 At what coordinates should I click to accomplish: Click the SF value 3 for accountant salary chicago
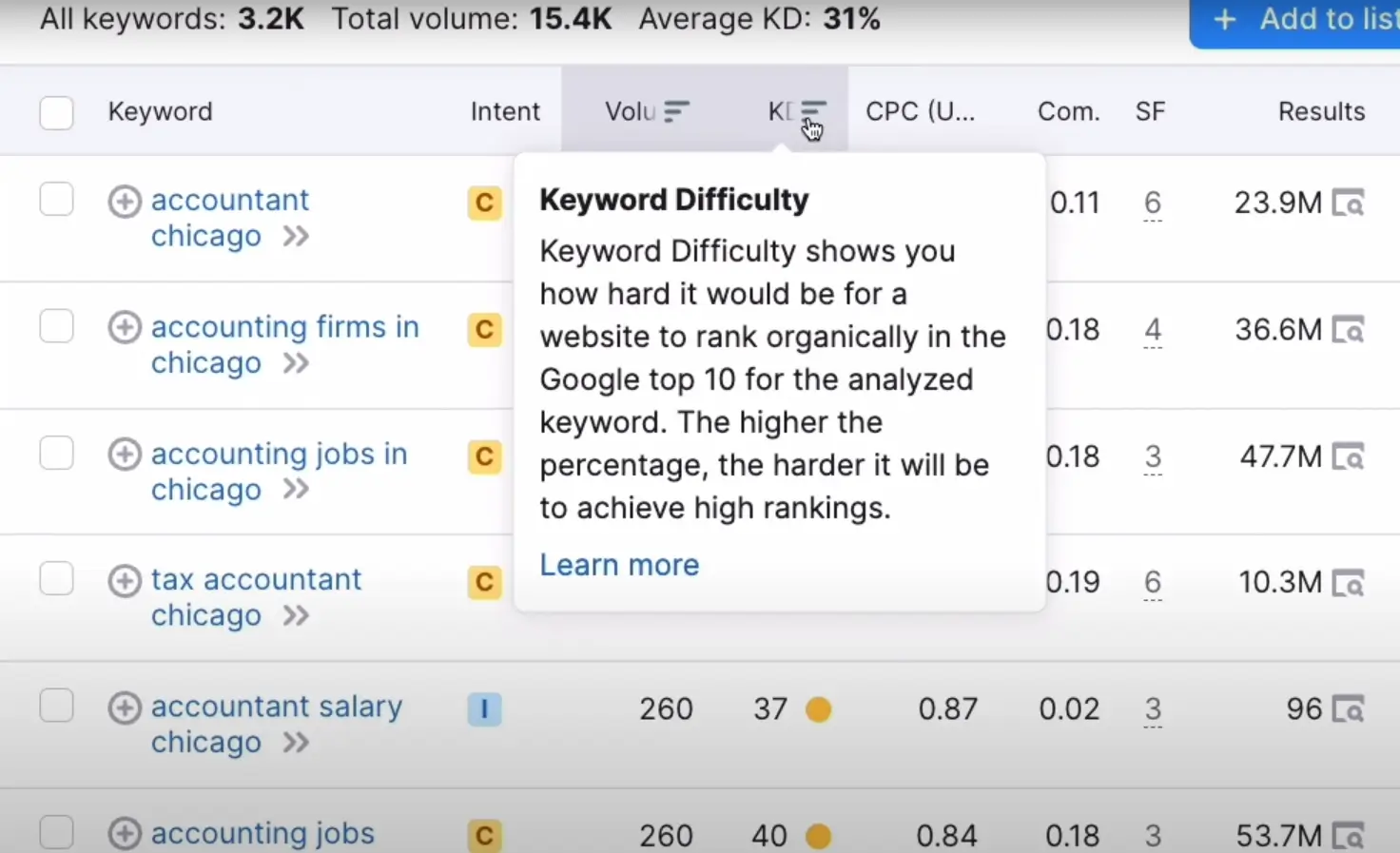click(1152, 708)
